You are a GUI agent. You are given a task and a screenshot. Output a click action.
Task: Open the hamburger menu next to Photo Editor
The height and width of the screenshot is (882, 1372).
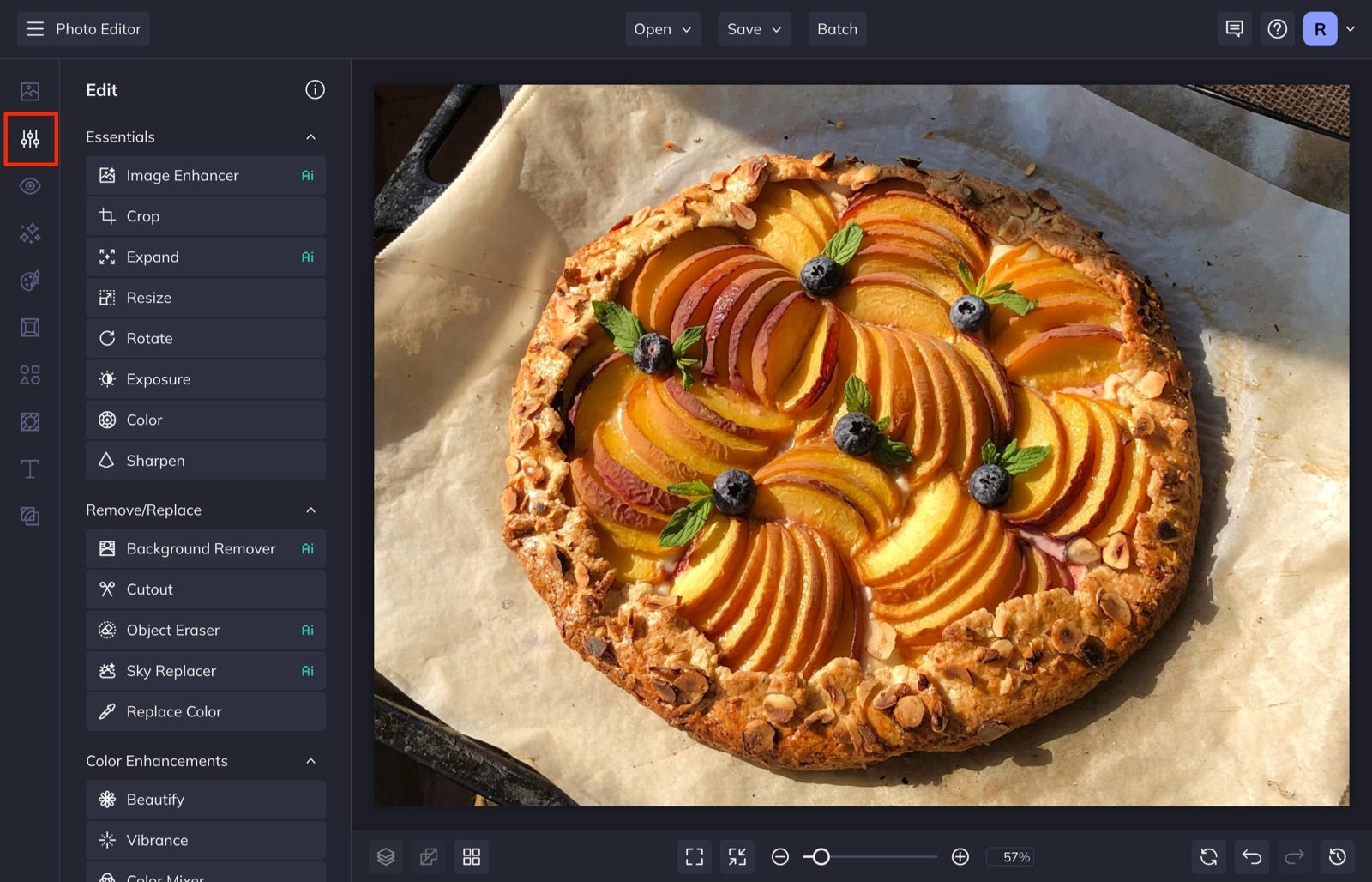pyautogui.click(x=35, y=28)
